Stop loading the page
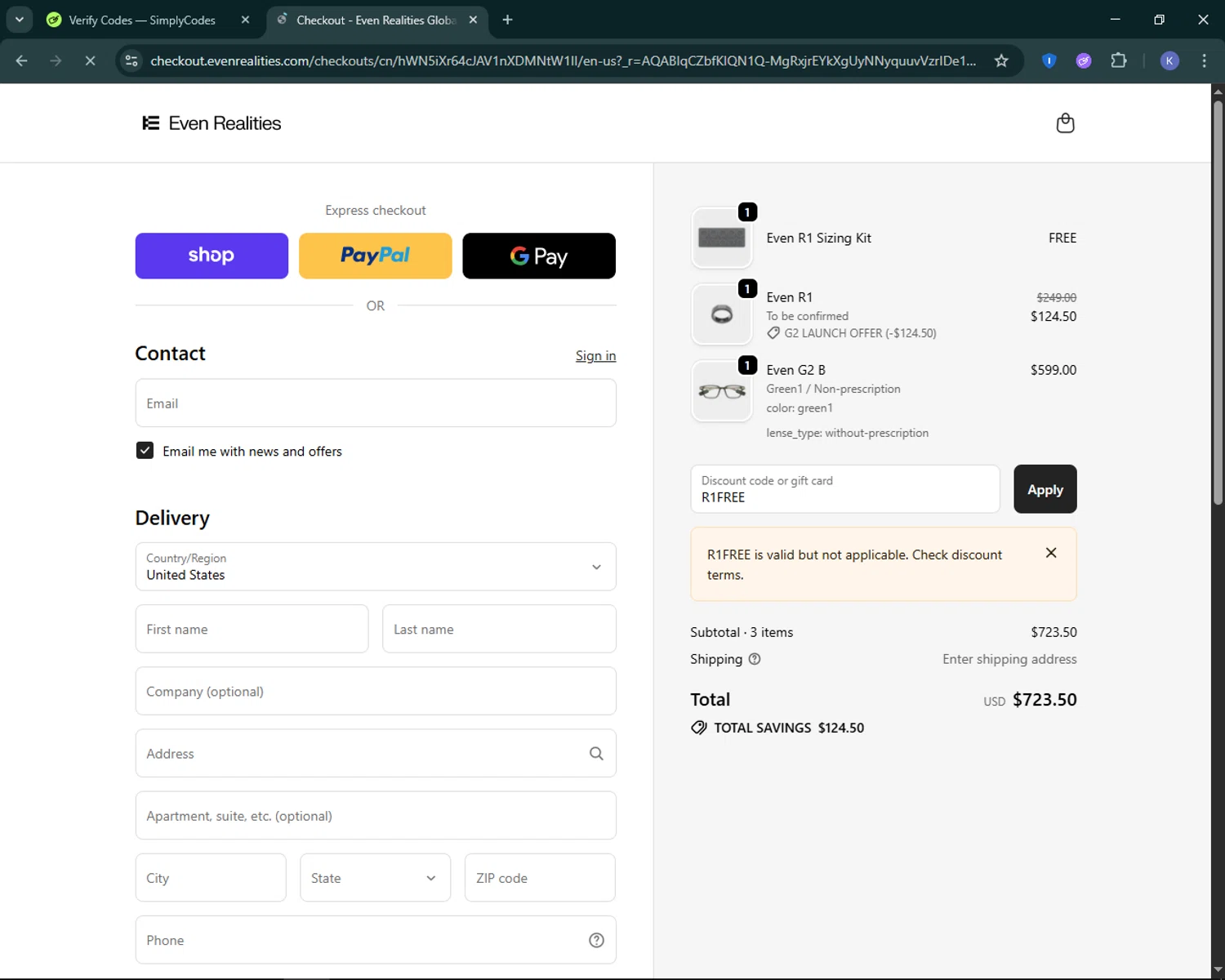Screen dimensions: 1225x980 (x=90, y=60)
